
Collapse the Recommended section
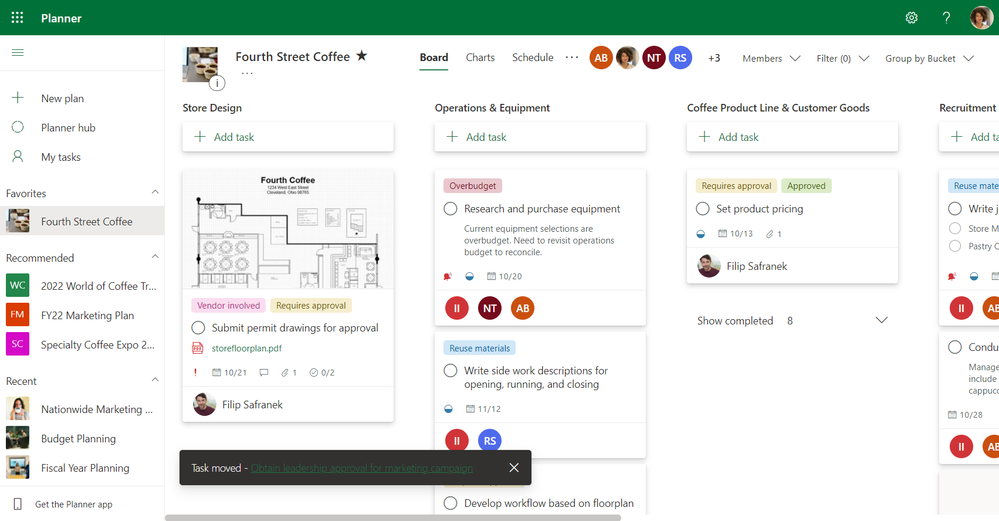155,257
